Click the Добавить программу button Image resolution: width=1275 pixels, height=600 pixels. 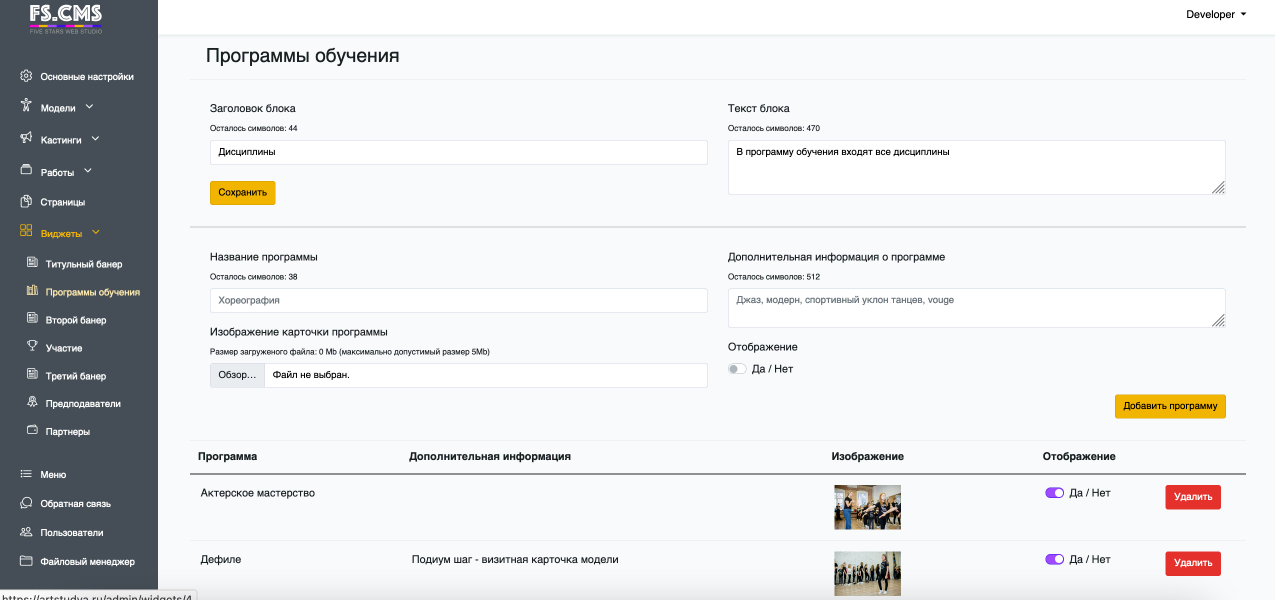pyautogui.click(x=1169, y=406)
